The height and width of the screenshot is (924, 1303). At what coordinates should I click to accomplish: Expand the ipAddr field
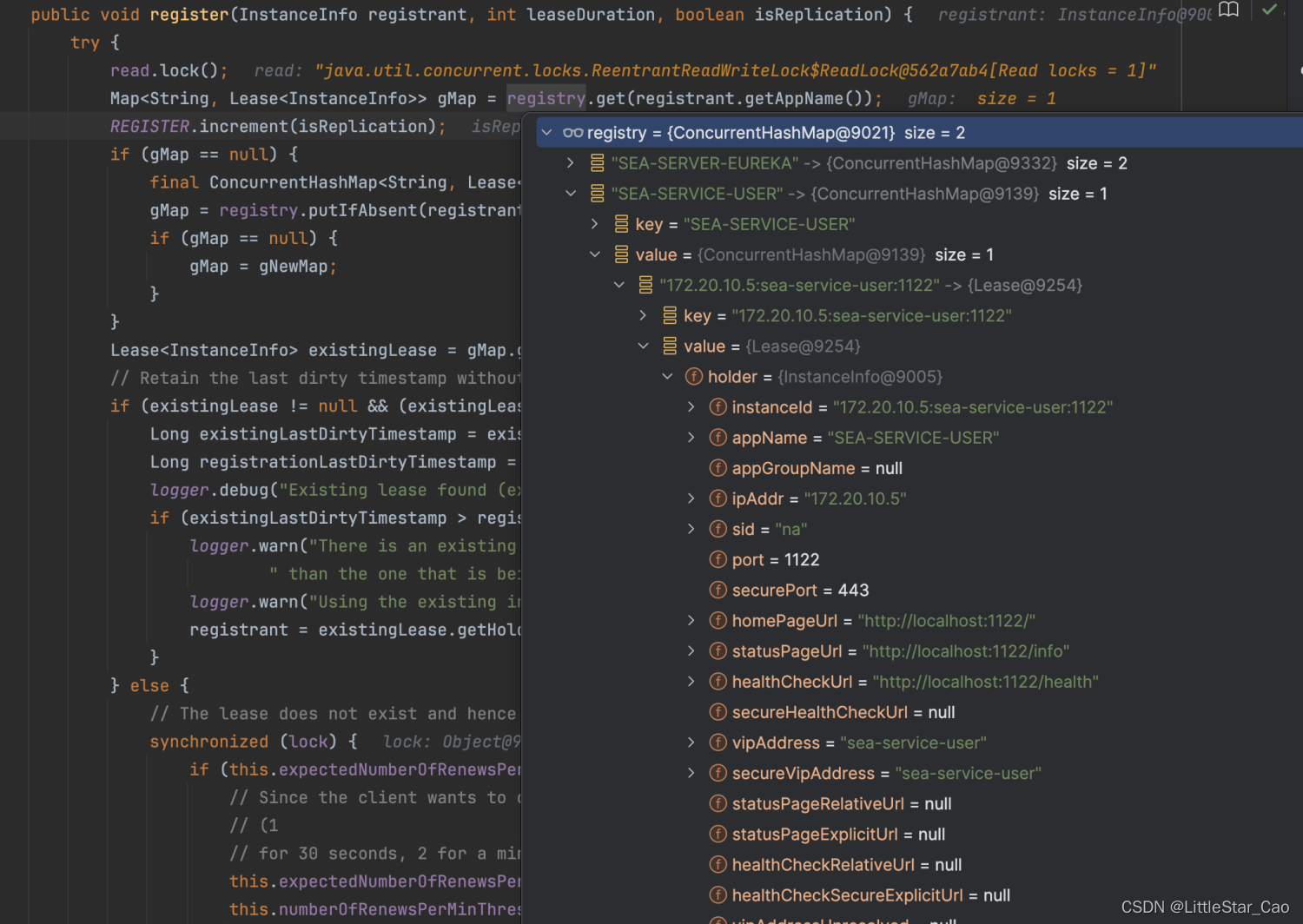(x=691, y=498)
